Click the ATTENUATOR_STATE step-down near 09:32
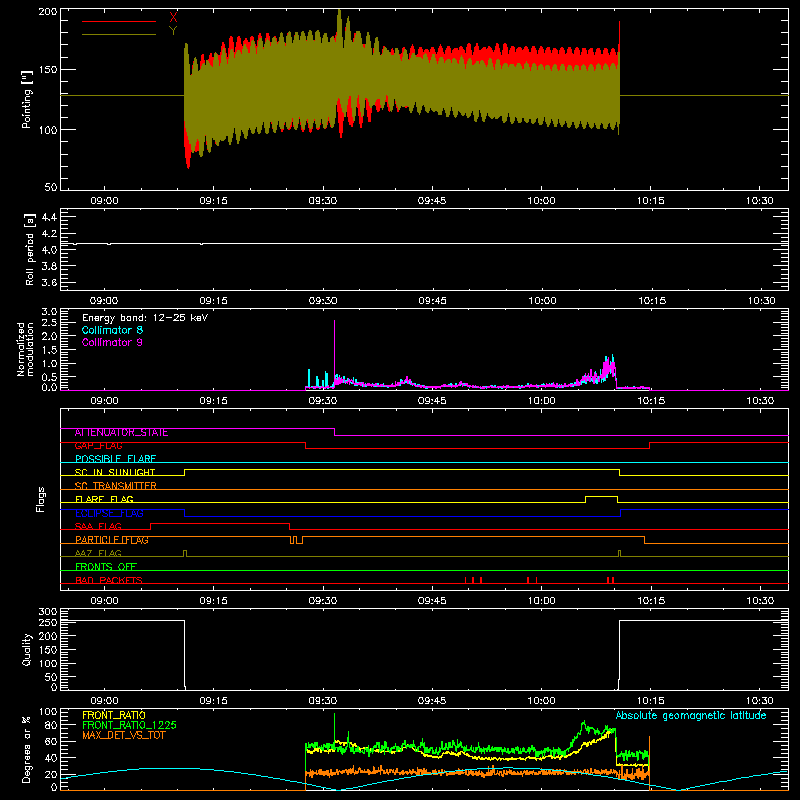The height and width of the screenshot is (800, 800). tap(334, 432)
